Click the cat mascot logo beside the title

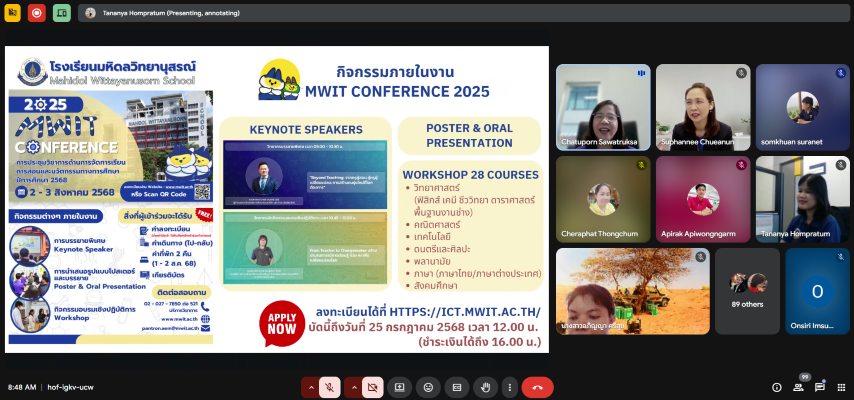click(x=279, y=80)
